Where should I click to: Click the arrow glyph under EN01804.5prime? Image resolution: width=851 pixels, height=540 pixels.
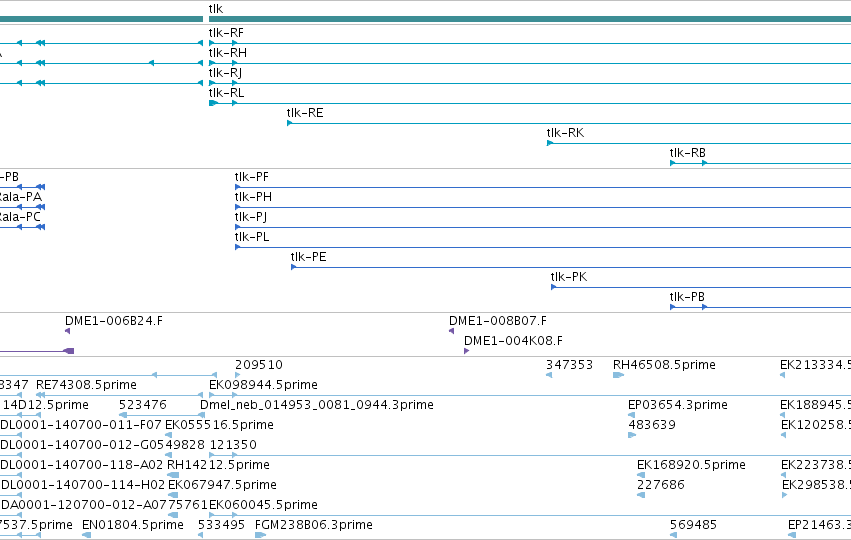[86, 536]
